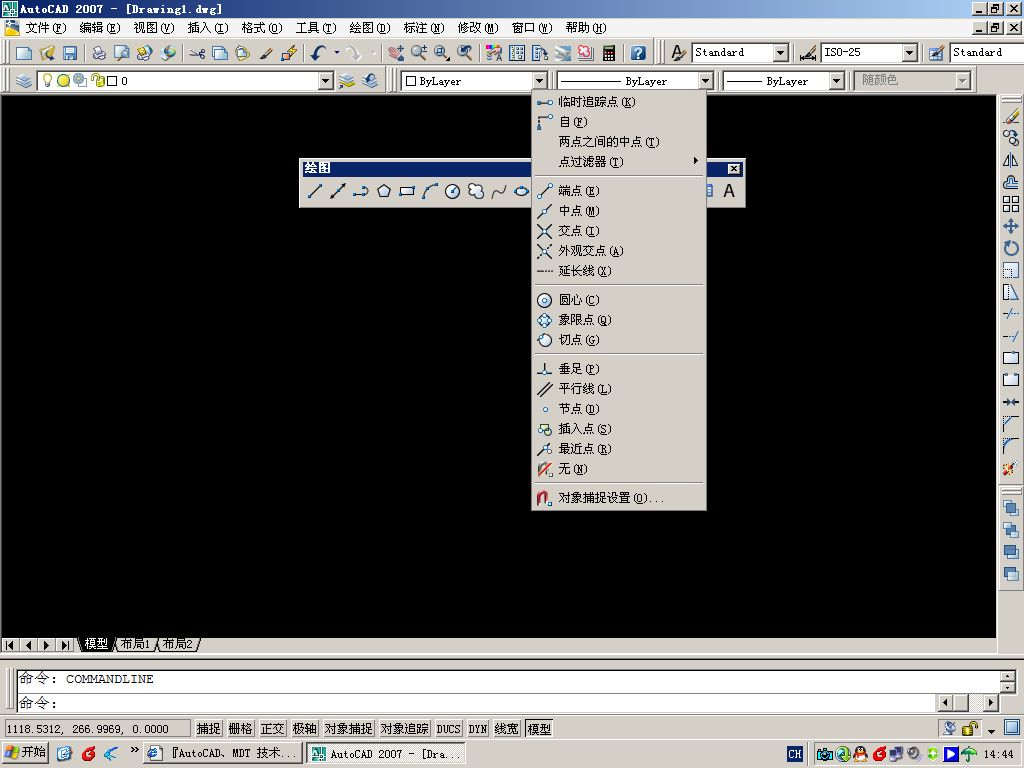This screenshot has height=768, width=1024.
Task: Toggle DUCS in the status bar
Action: coord(449,728)
